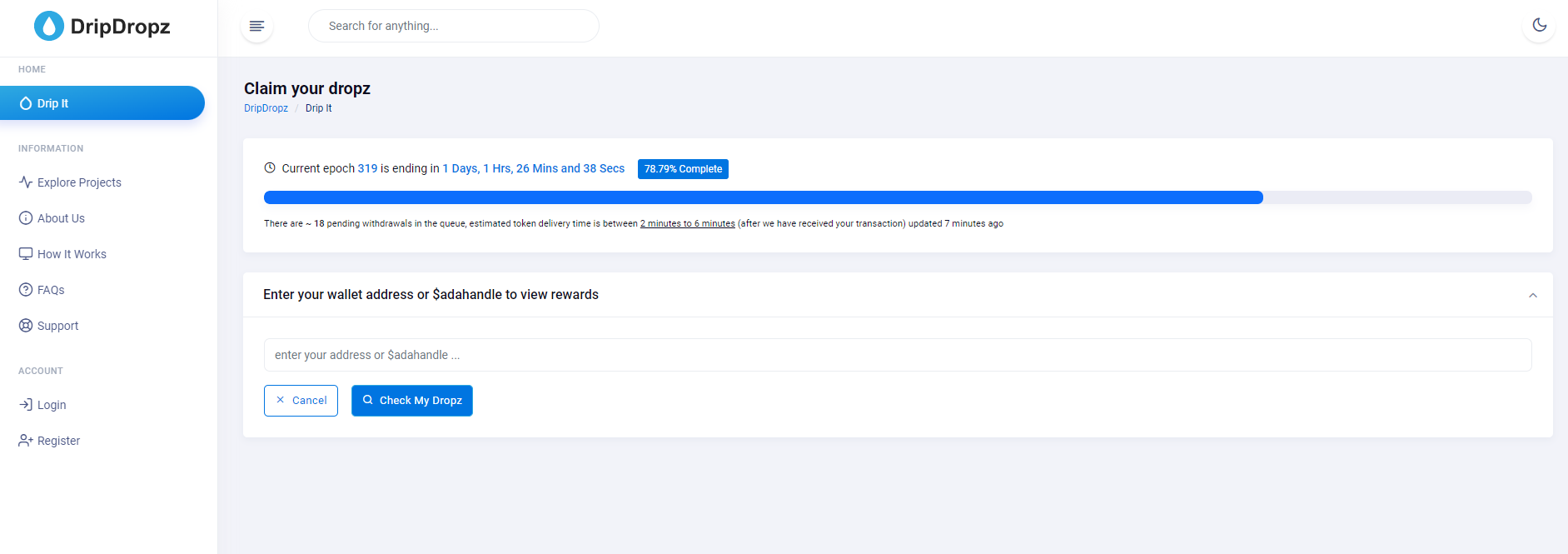
Task: Click the magnifier icon in Check My Dropz
Action: point(367,400)
